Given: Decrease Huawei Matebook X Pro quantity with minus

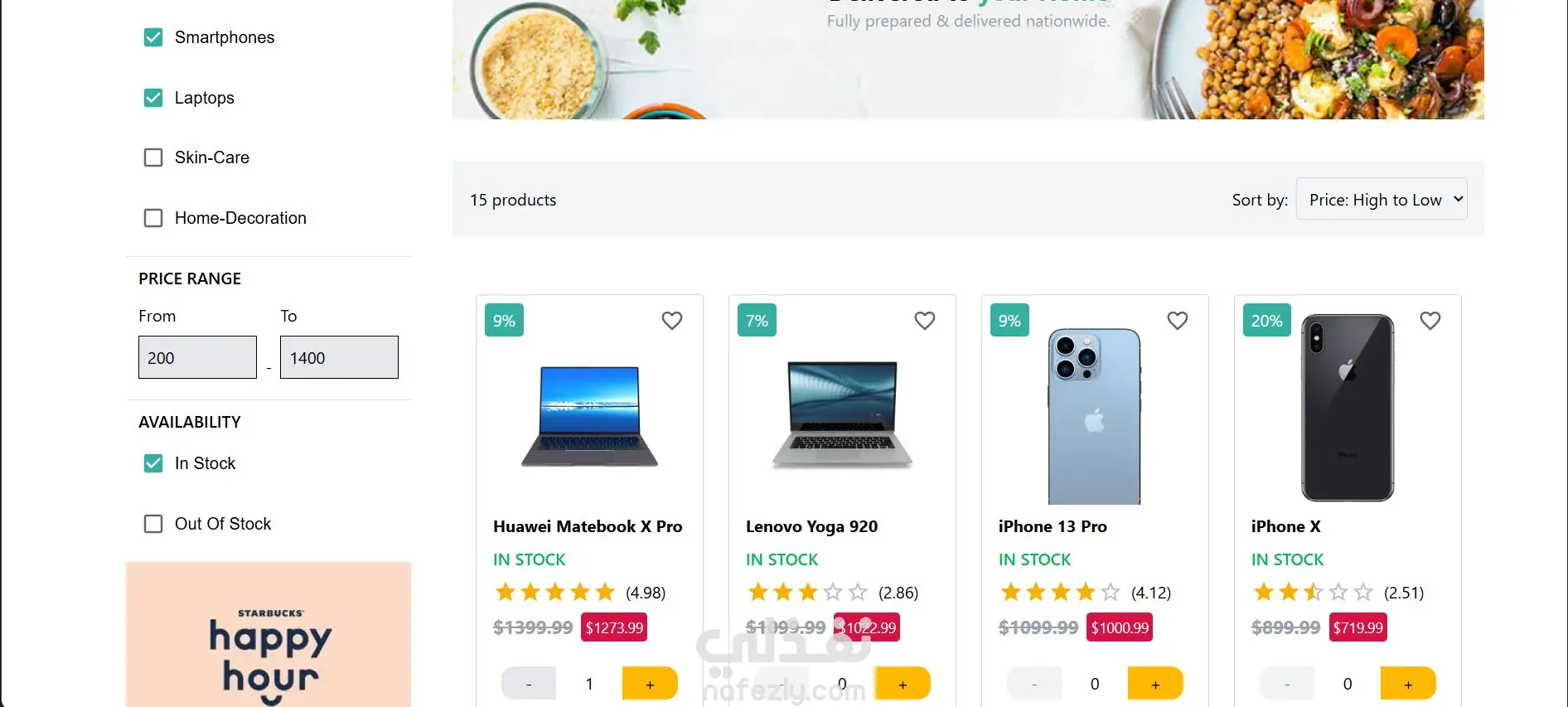Looking at the screenshot, I should click(x=529, y=684).
